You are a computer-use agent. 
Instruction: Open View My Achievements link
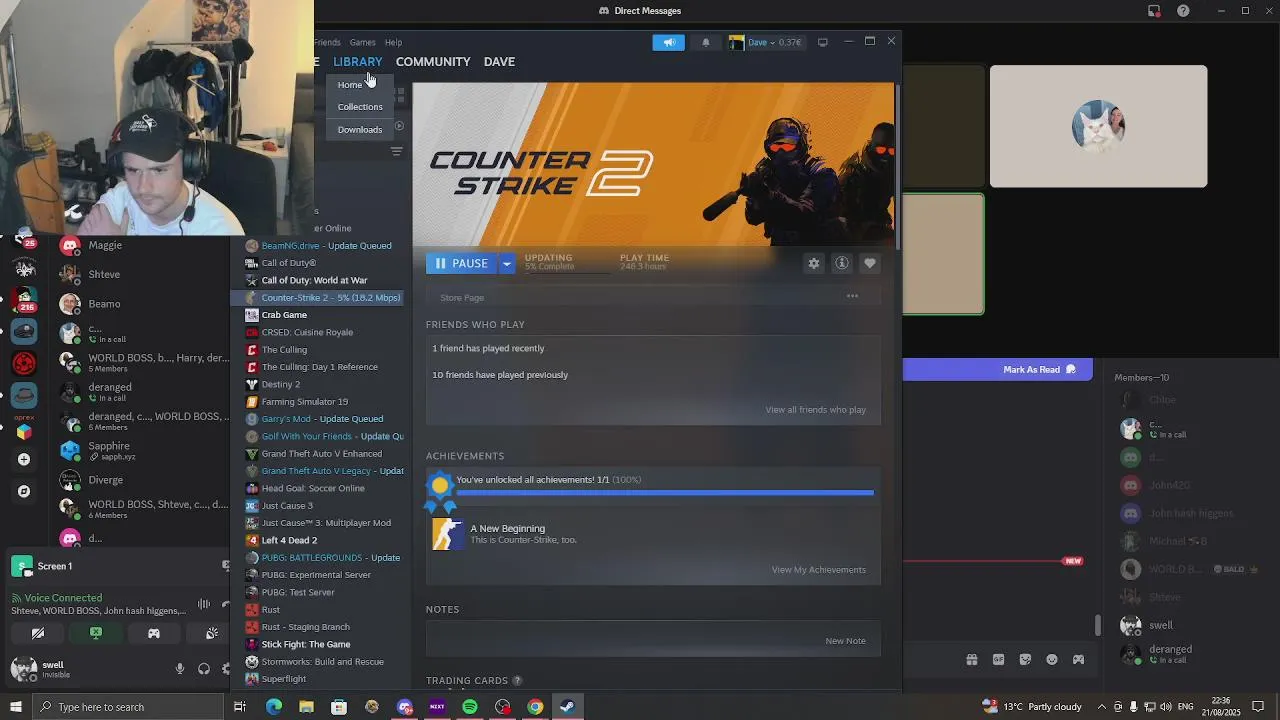point(819,570)
